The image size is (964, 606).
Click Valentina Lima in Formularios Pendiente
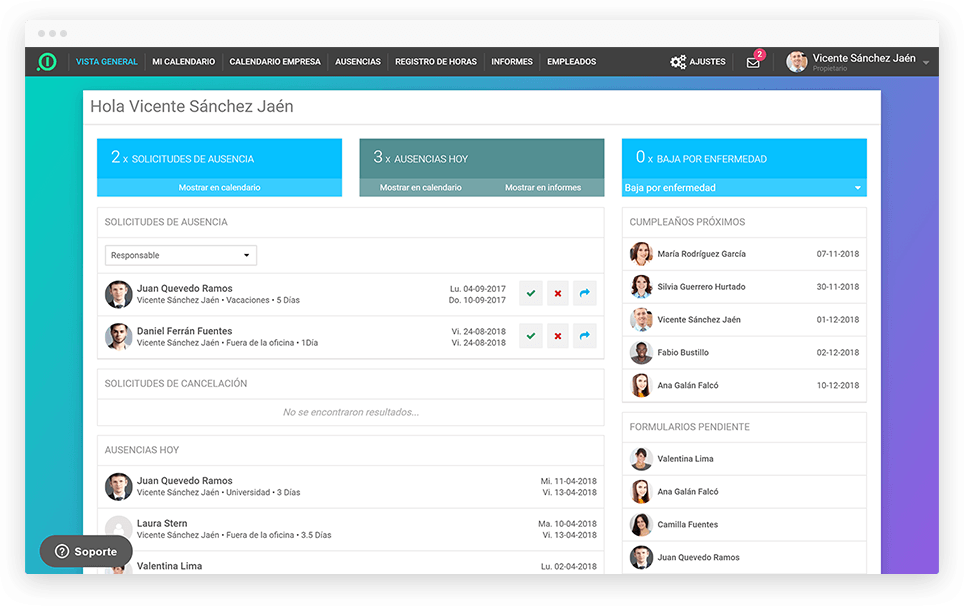coord(685,458)
